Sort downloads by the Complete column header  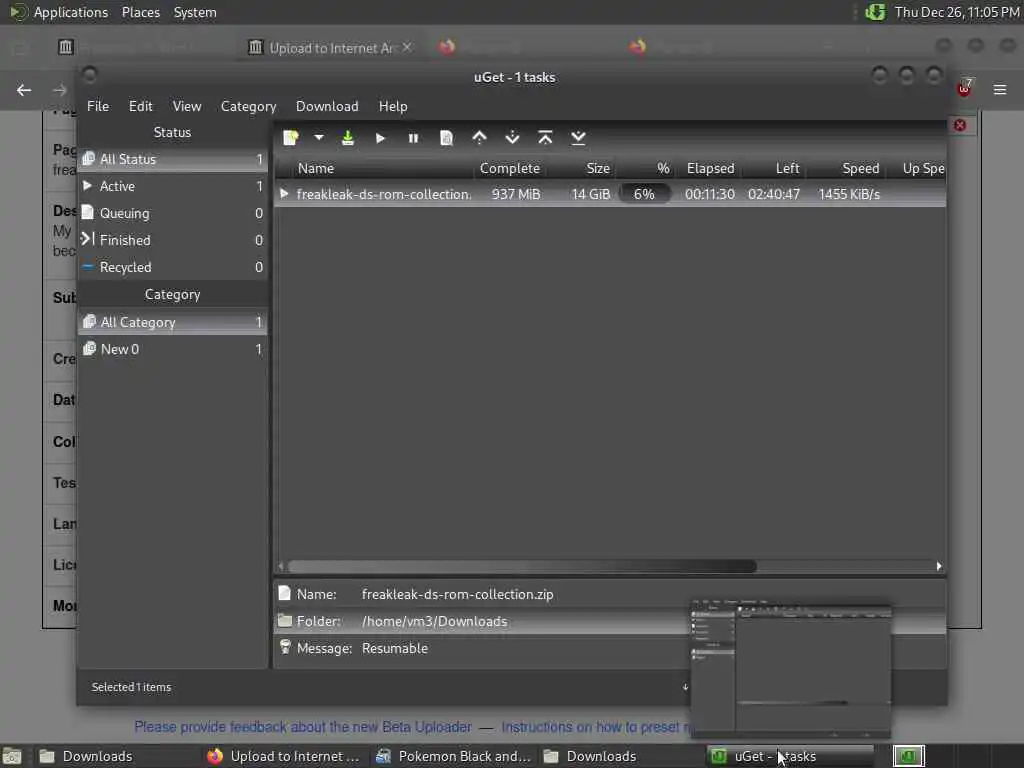510,168
